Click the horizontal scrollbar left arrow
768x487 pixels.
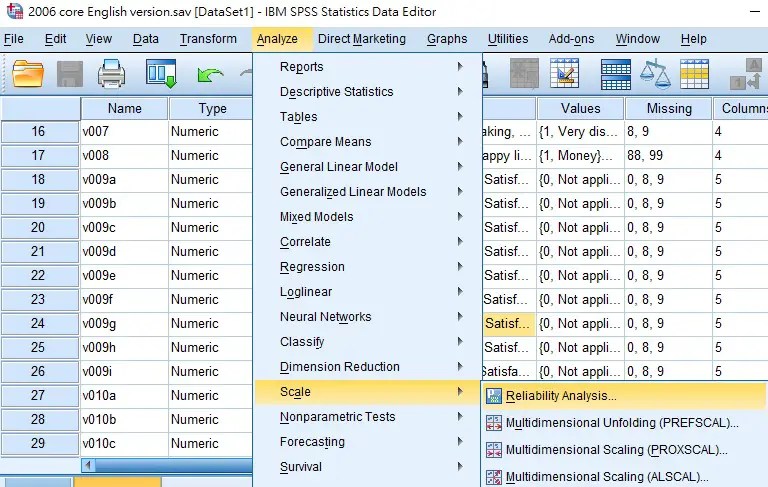(x=88, y=465)
